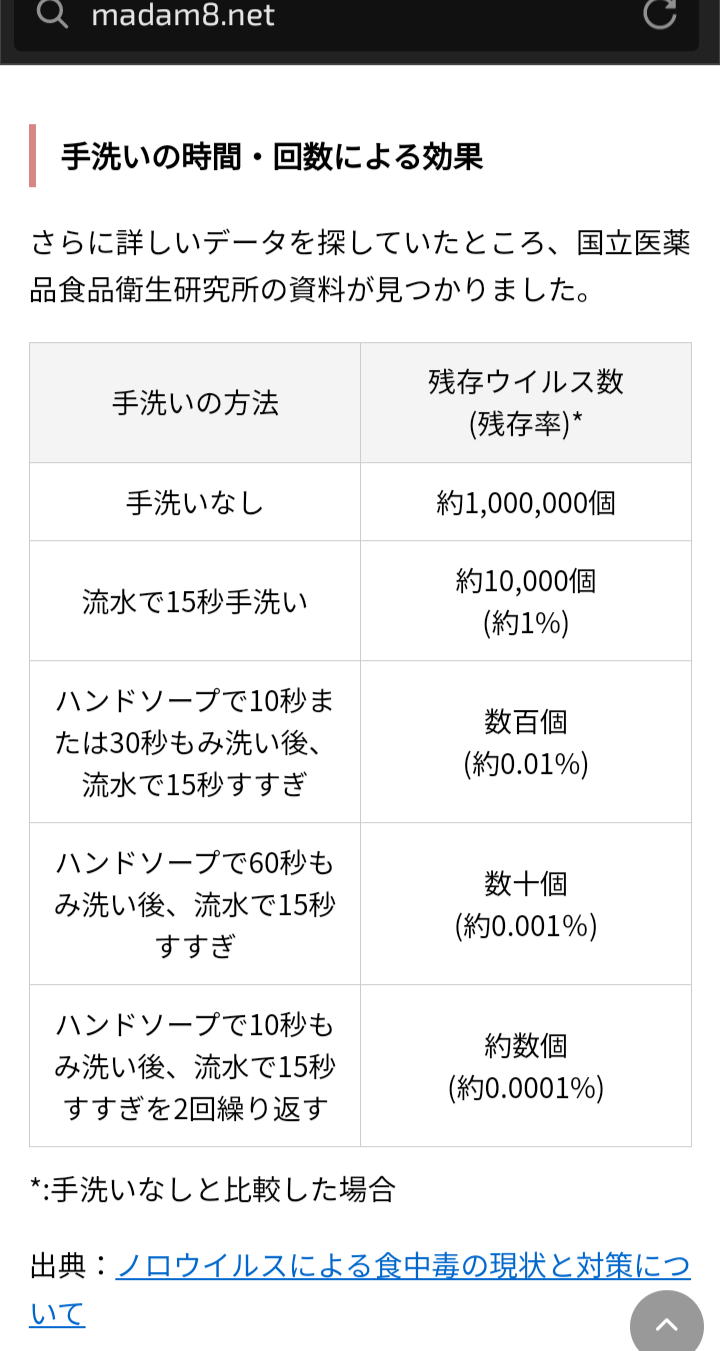Image resolution: width=720 pixels, height=1351 pixels.
Task: Tap heading 手洗いの時間・回数による効果
Action: (272, 157)
